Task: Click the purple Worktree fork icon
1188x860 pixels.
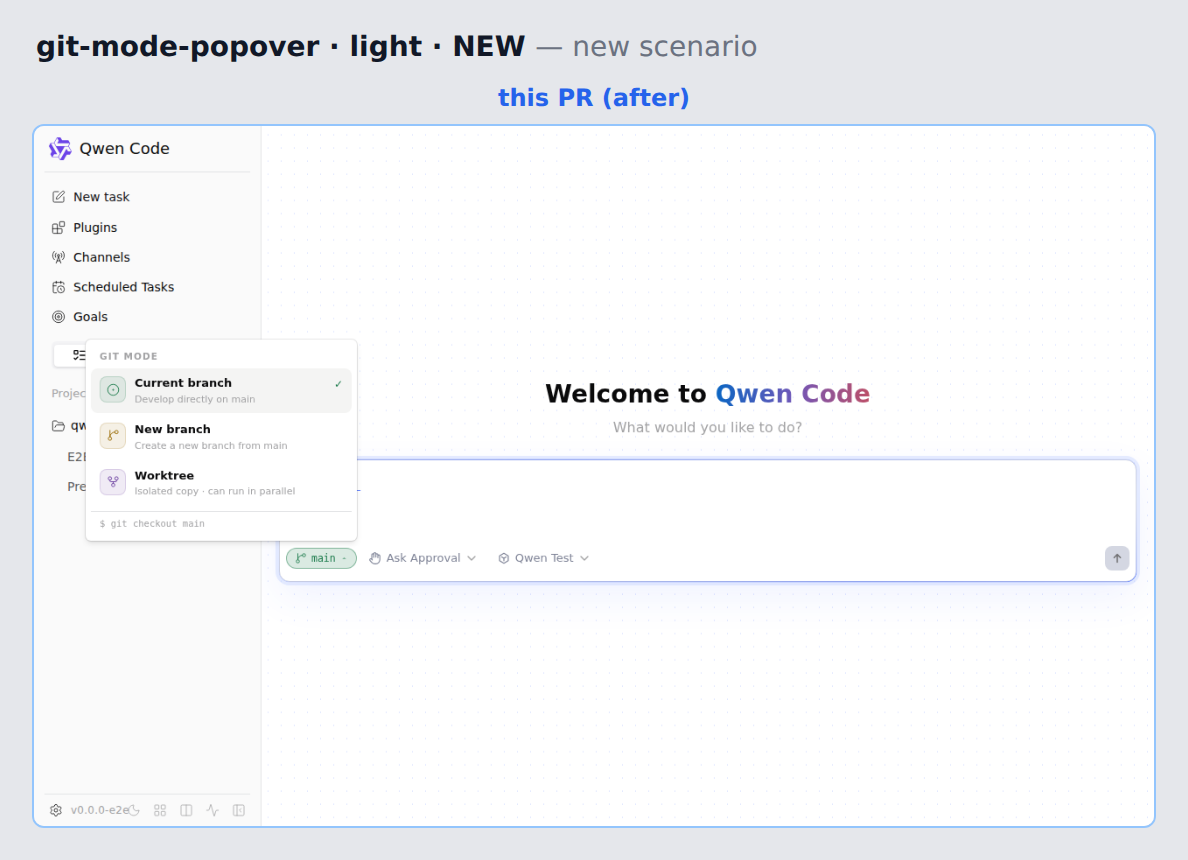Action: point(113,482)
